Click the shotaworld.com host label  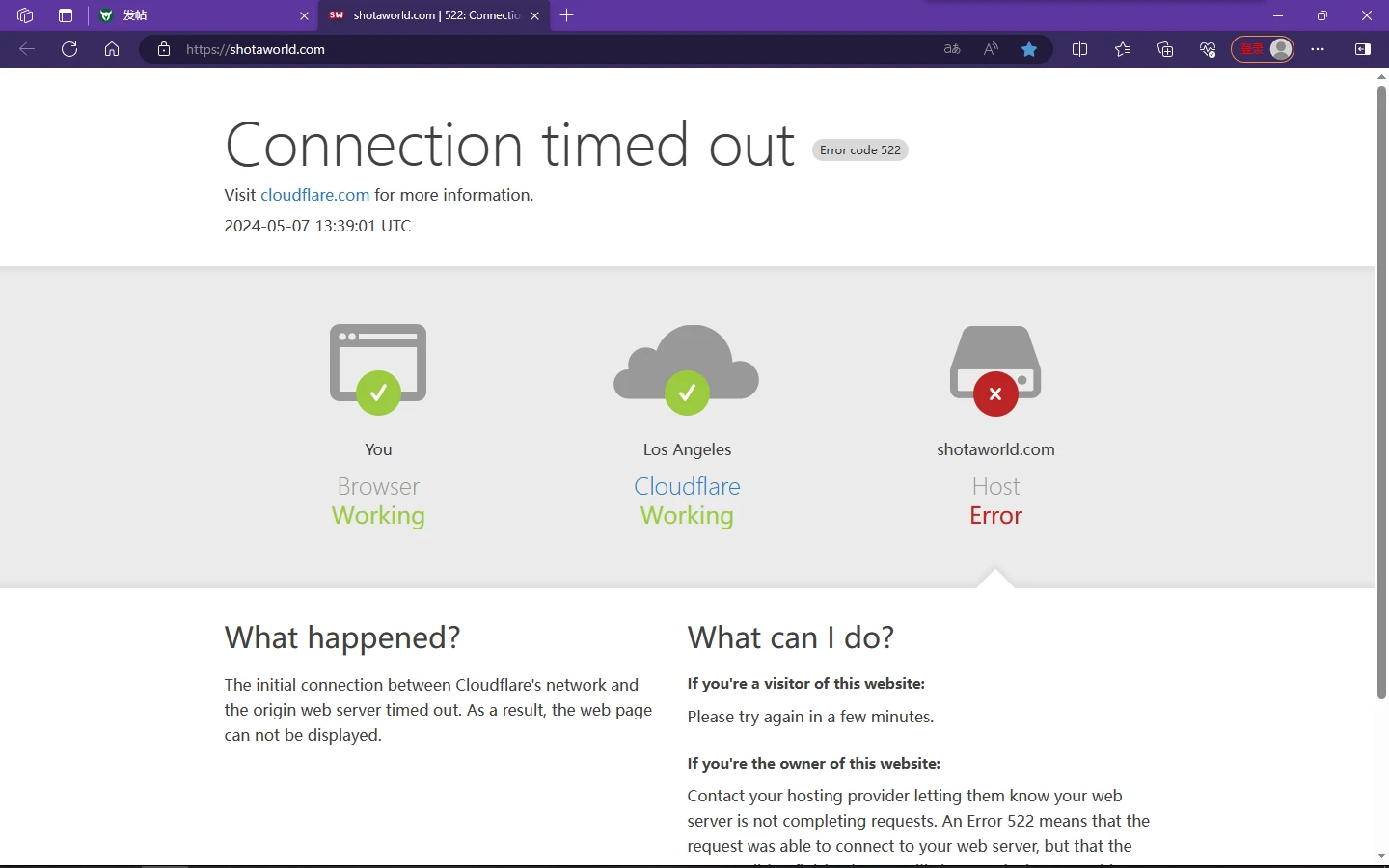[x=995, y=449]
